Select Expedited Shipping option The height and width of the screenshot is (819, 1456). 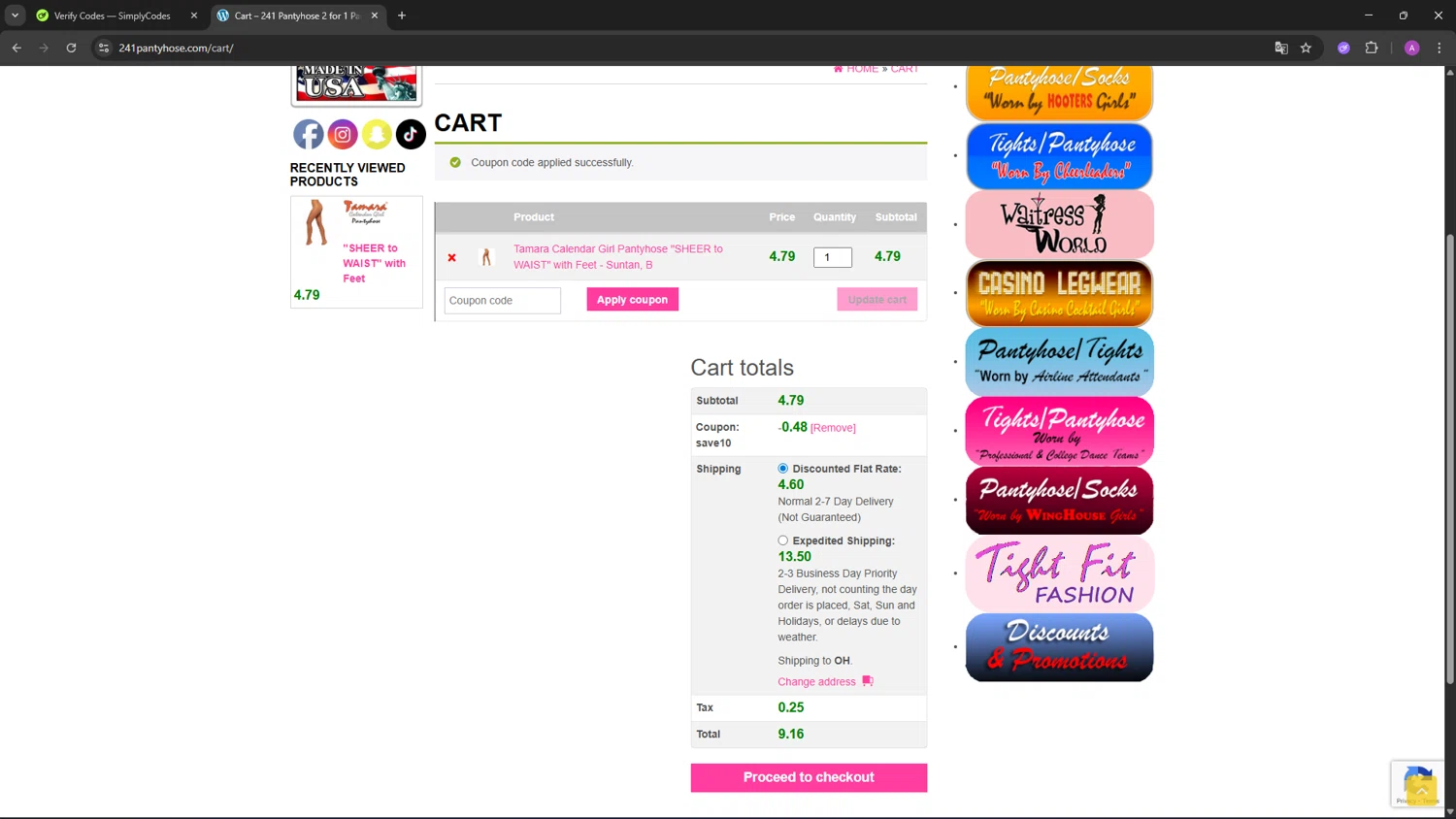[782, 541]
